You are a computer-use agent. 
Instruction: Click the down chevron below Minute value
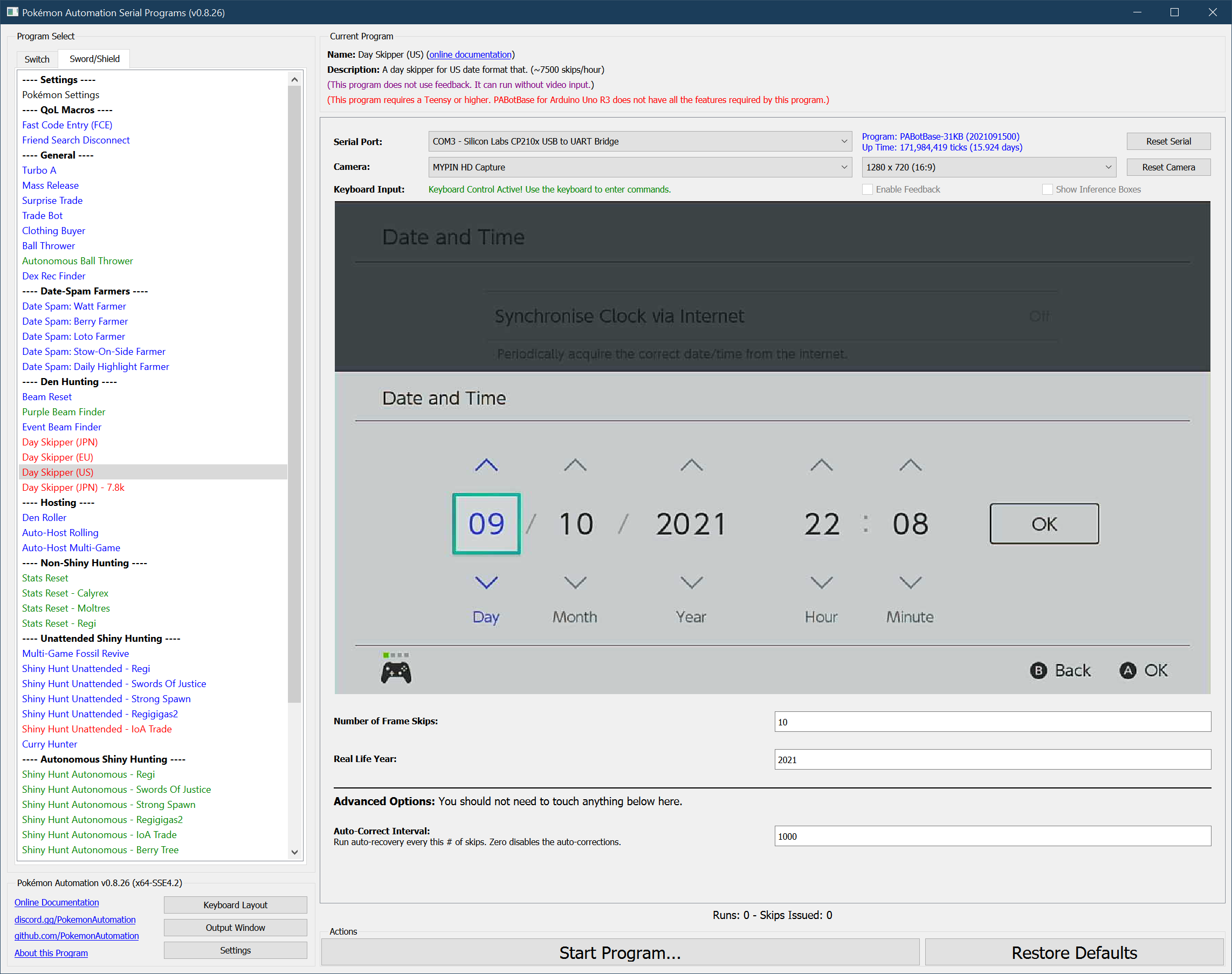[910, 582]
